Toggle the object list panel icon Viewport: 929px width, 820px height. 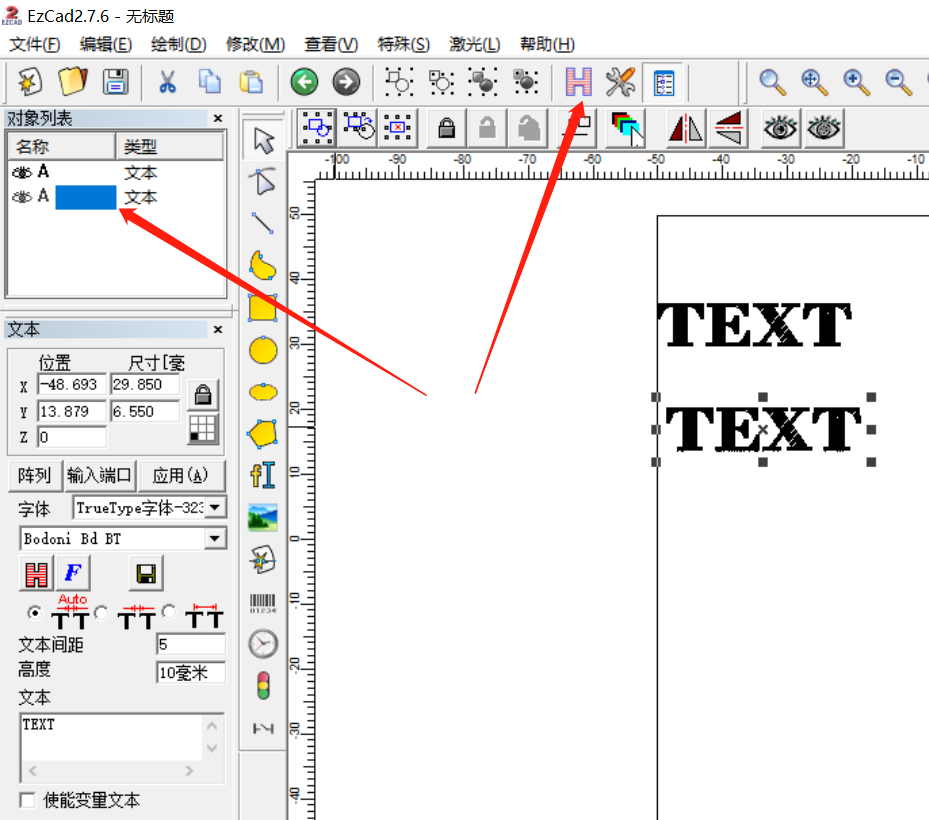[x=663, y=82]
